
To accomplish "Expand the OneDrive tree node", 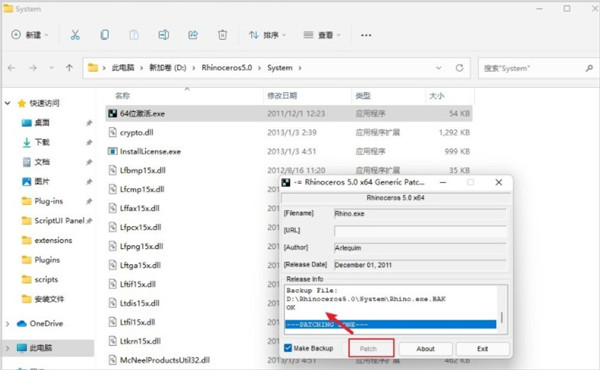I will pyautogui.click(x=7, y=324).
